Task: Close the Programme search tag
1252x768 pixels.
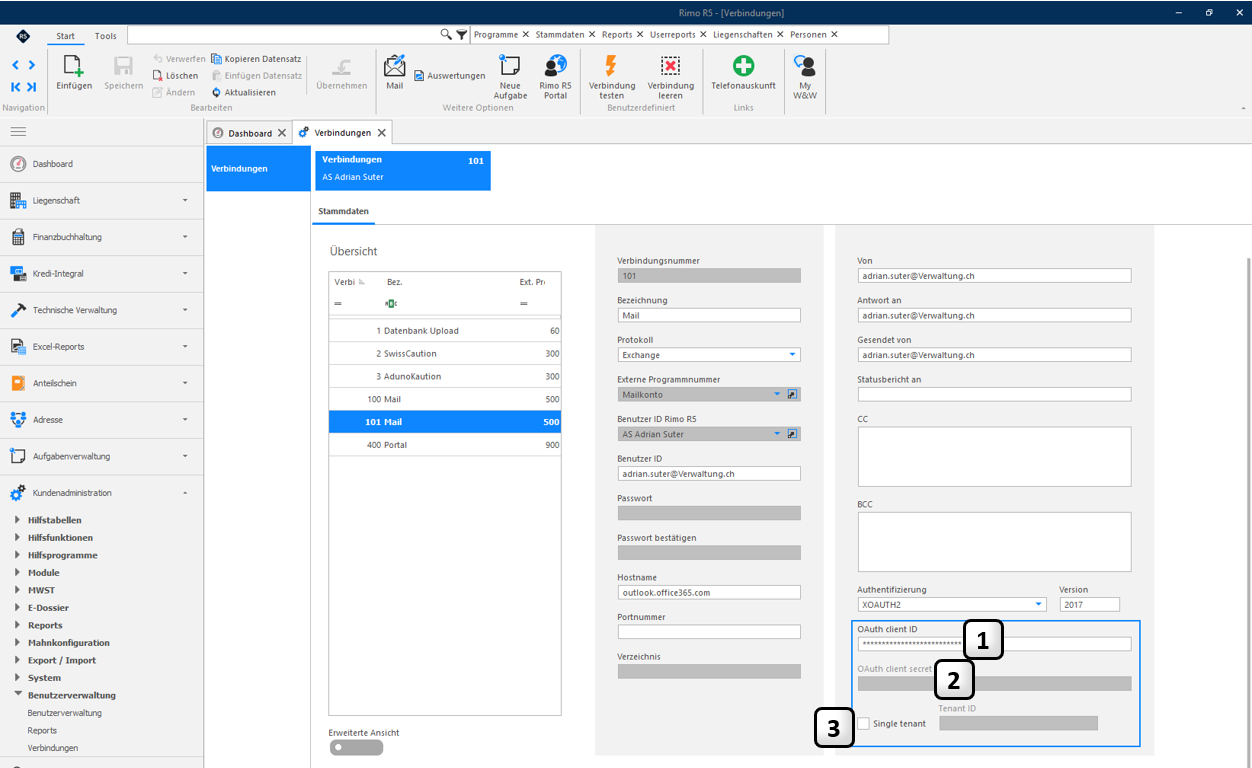Action: pos(526,34)
